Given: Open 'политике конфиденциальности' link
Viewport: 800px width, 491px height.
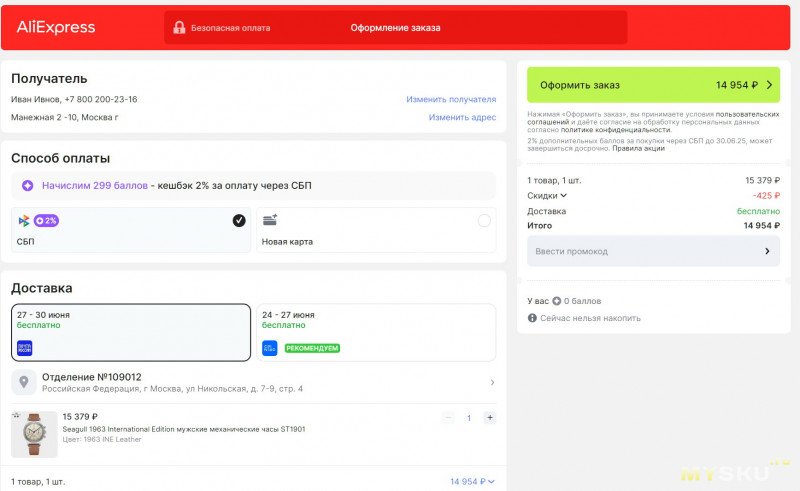Looking at the screenshot, I should [616, 130].
